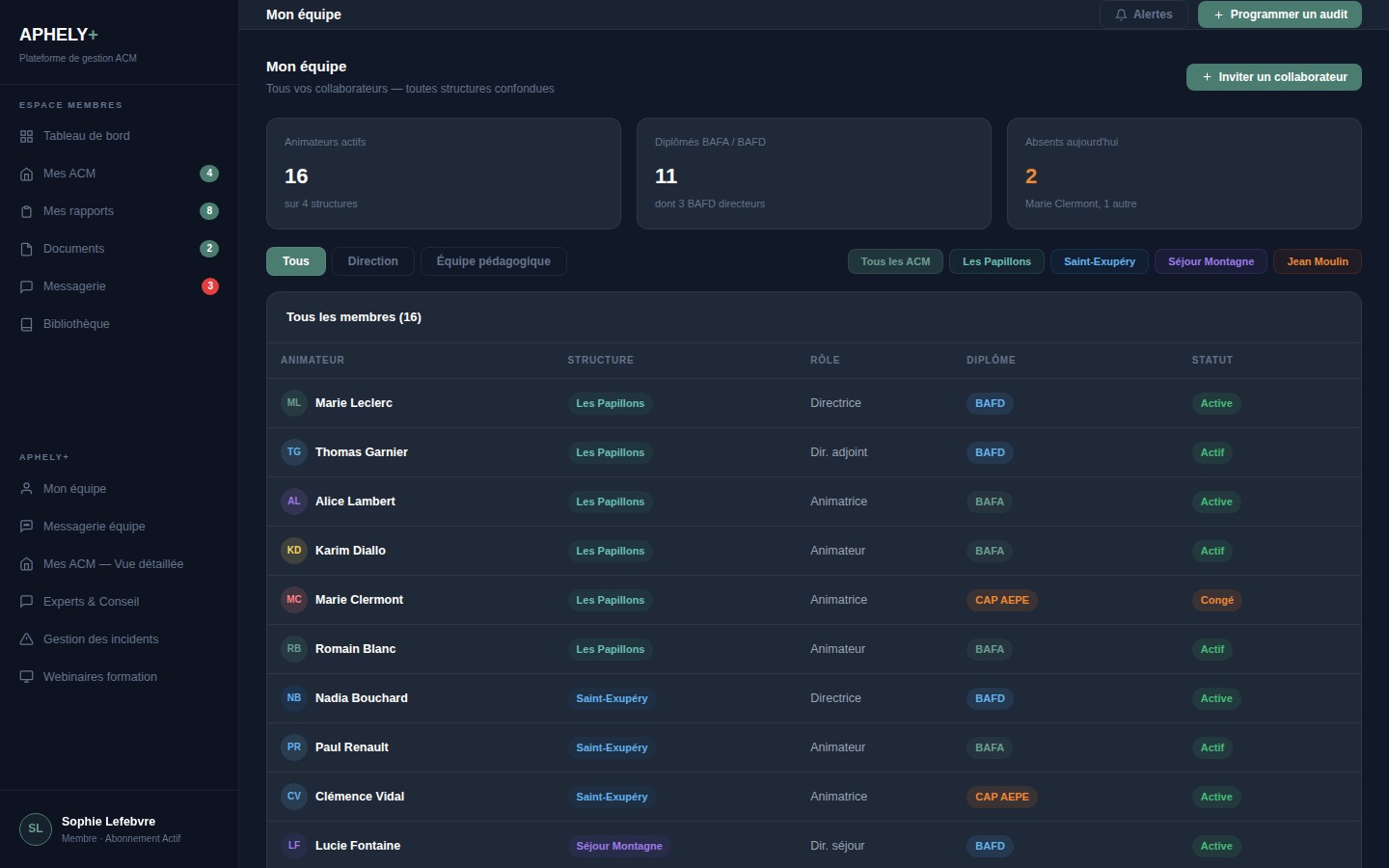Image resolution: width=1389 pixels, height=868 pixels.
Task: Toggle the Séjour Montagne filter chip
Action: coord(1211,261)
